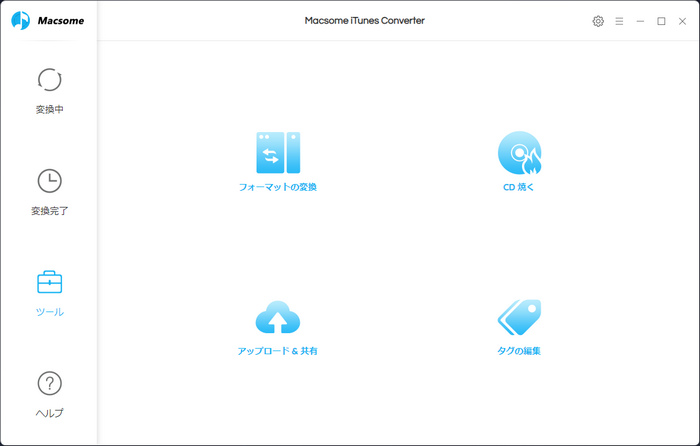Click the Macsome brand name text
Screen dimensions: 700x446
[61, 21]
